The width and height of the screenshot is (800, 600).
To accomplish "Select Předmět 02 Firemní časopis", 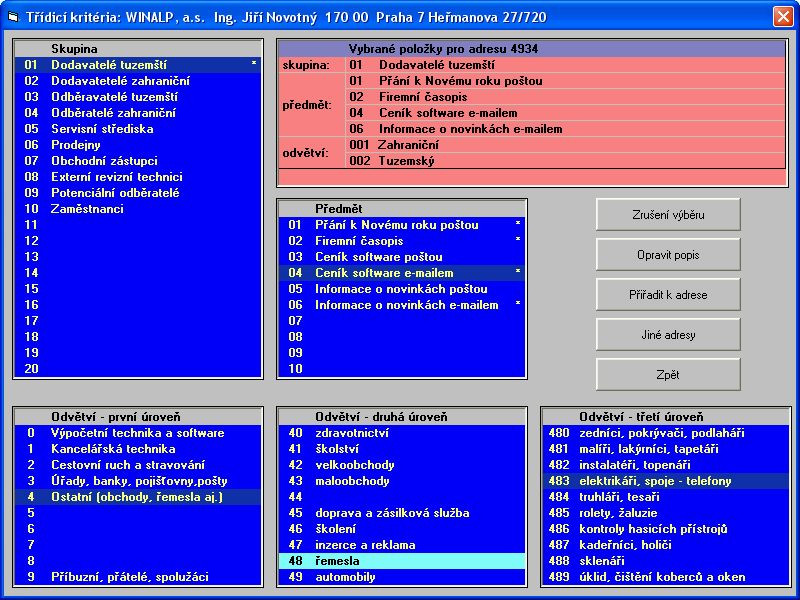I will click(x=402, y=241).
